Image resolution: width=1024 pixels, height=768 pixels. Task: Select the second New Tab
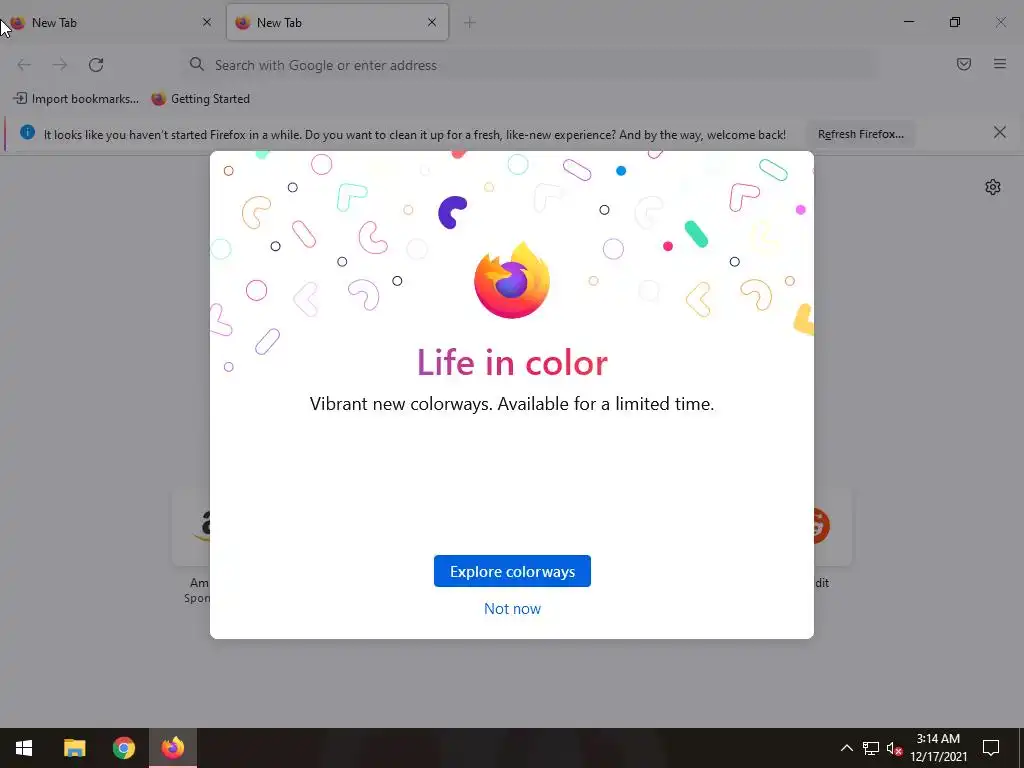click(337, 22)
